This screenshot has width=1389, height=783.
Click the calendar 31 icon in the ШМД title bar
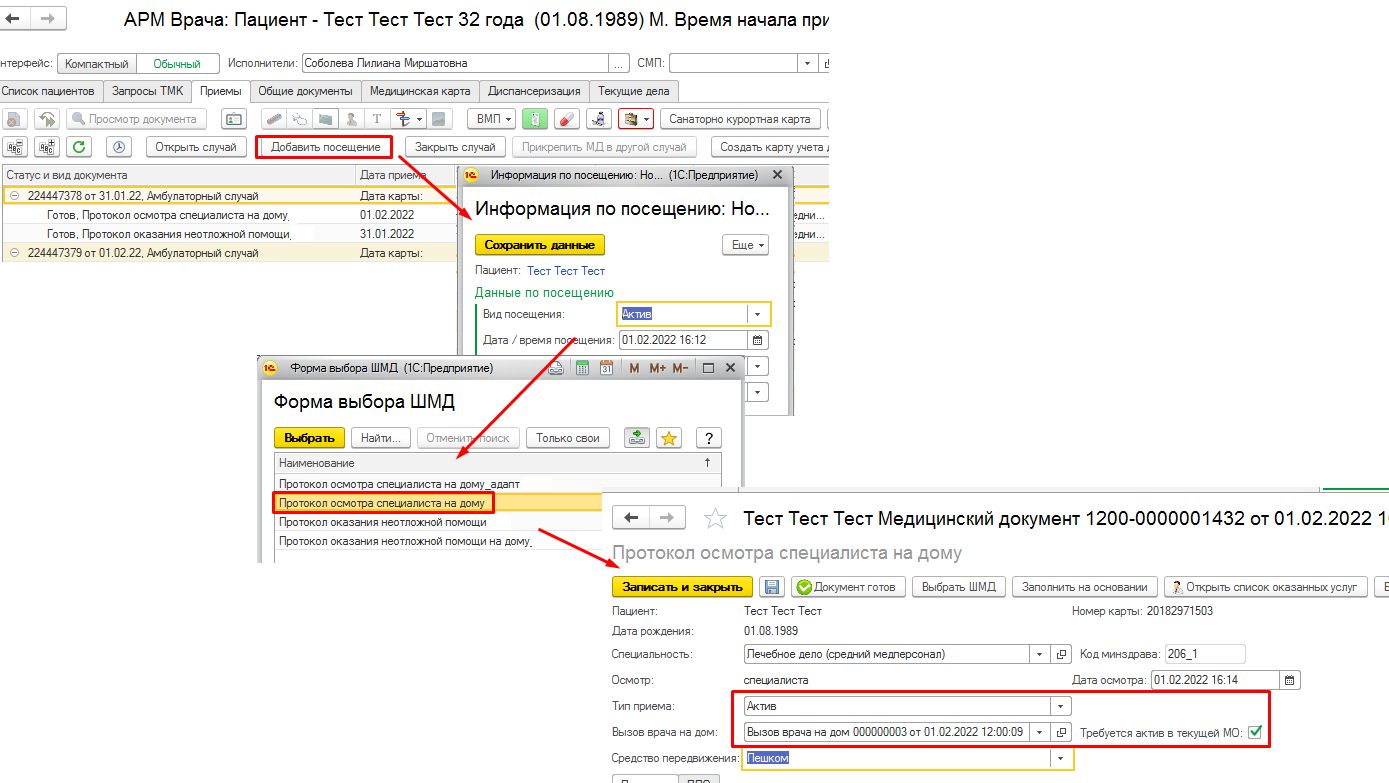(606, 368)
